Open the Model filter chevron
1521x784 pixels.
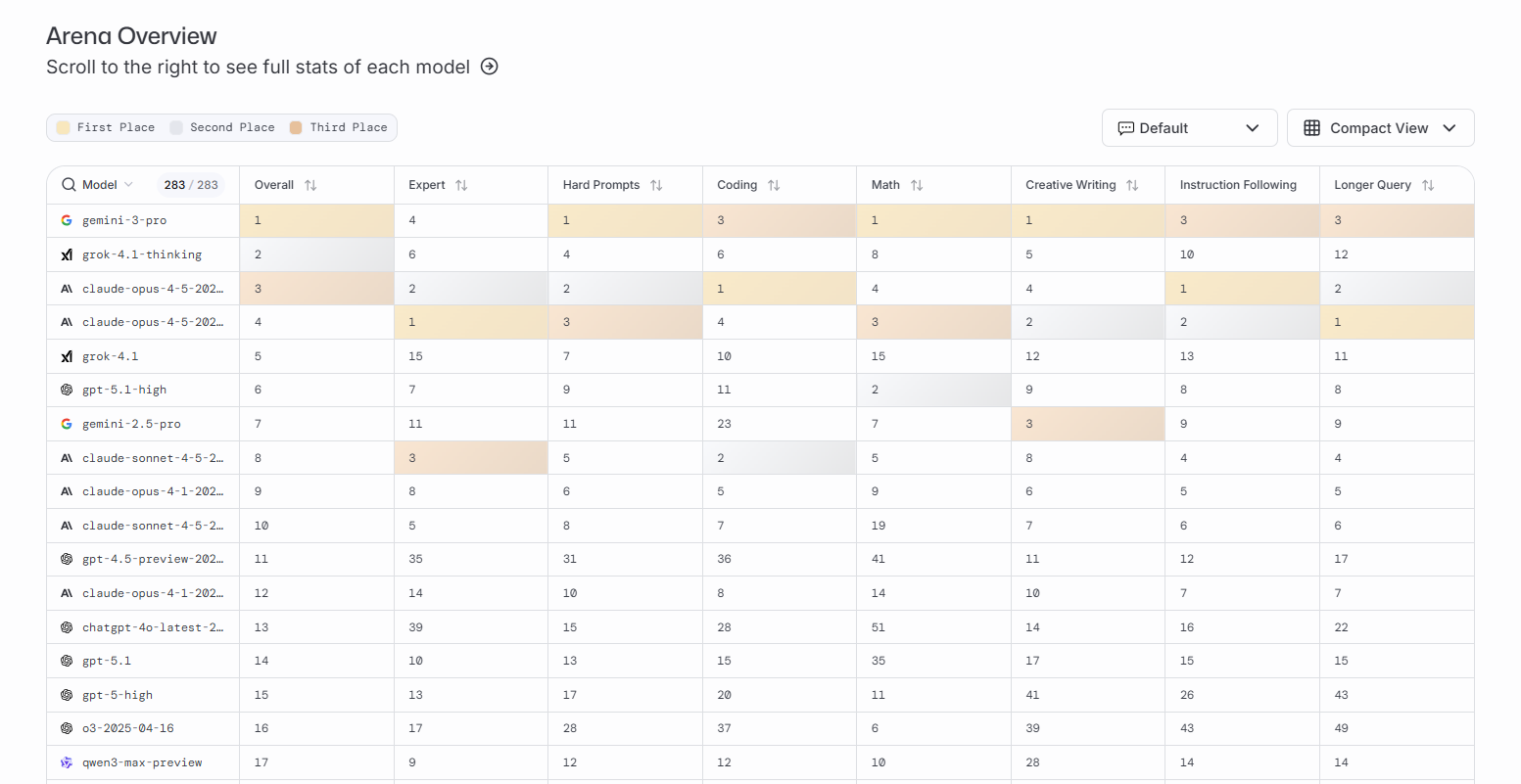(x=128, y=185)
